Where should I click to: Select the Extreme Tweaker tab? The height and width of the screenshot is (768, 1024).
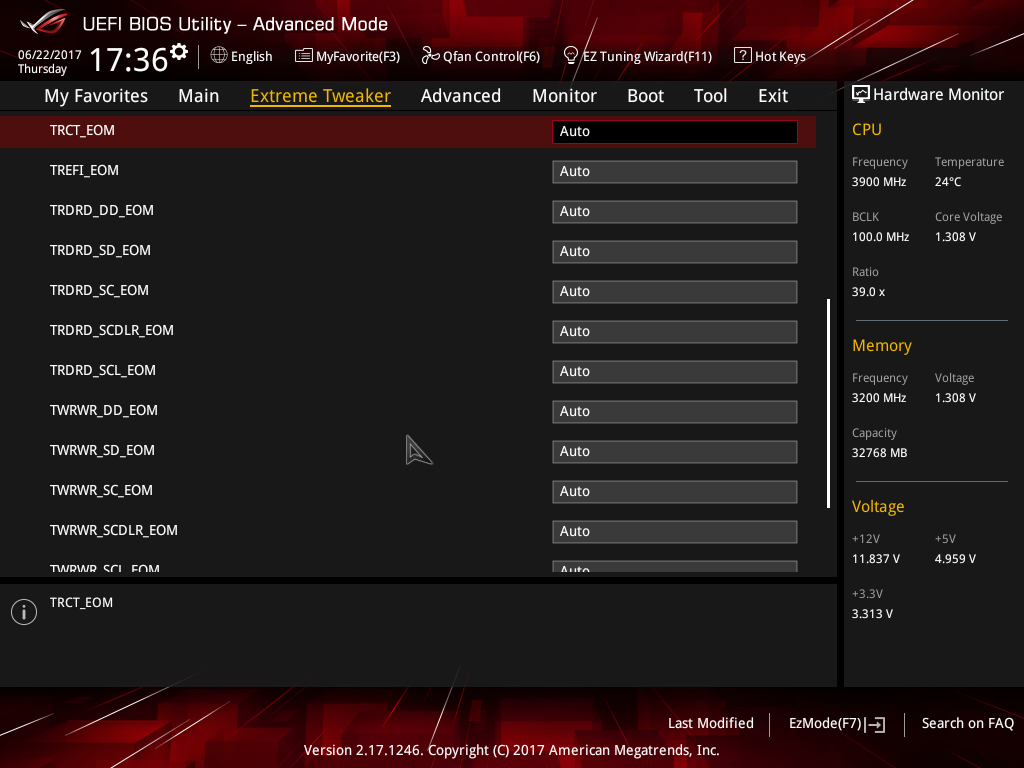click(x=321, y=96)
